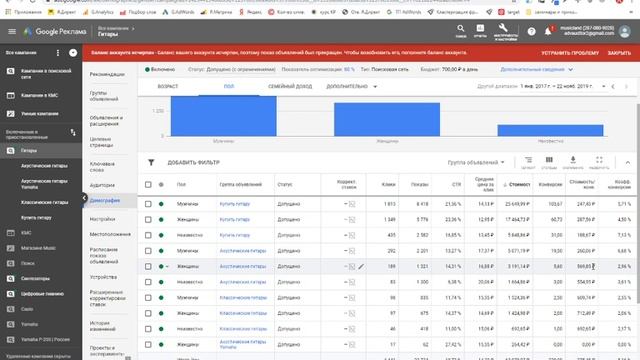Check the highlighted Женщины Акустические гитары row checkbox

tap(148, 267)
